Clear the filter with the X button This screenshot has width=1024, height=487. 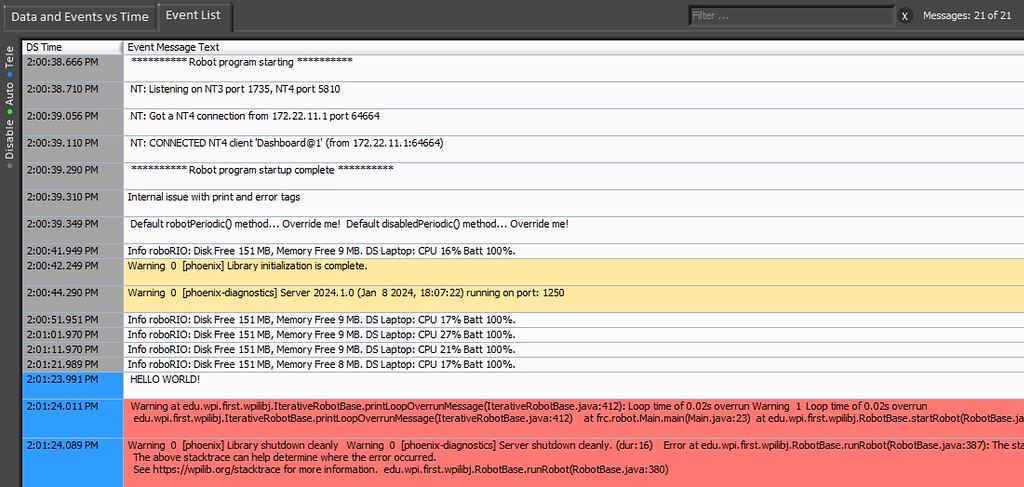point(904,16)
